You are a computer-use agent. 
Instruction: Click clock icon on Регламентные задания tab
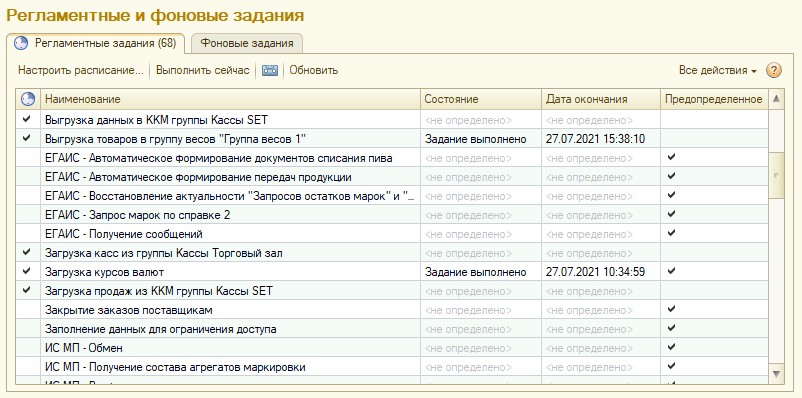click(x=21, y=43)
